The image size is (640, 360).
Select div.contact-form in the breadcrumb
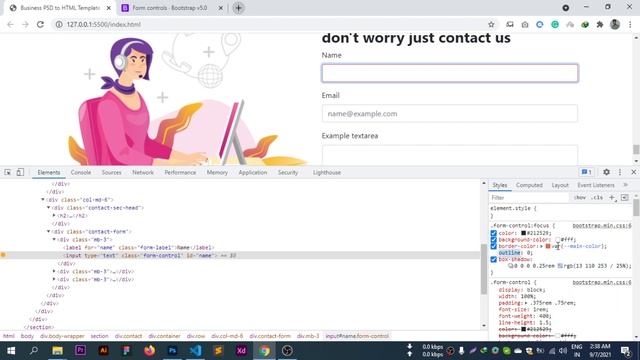(270, 336)
